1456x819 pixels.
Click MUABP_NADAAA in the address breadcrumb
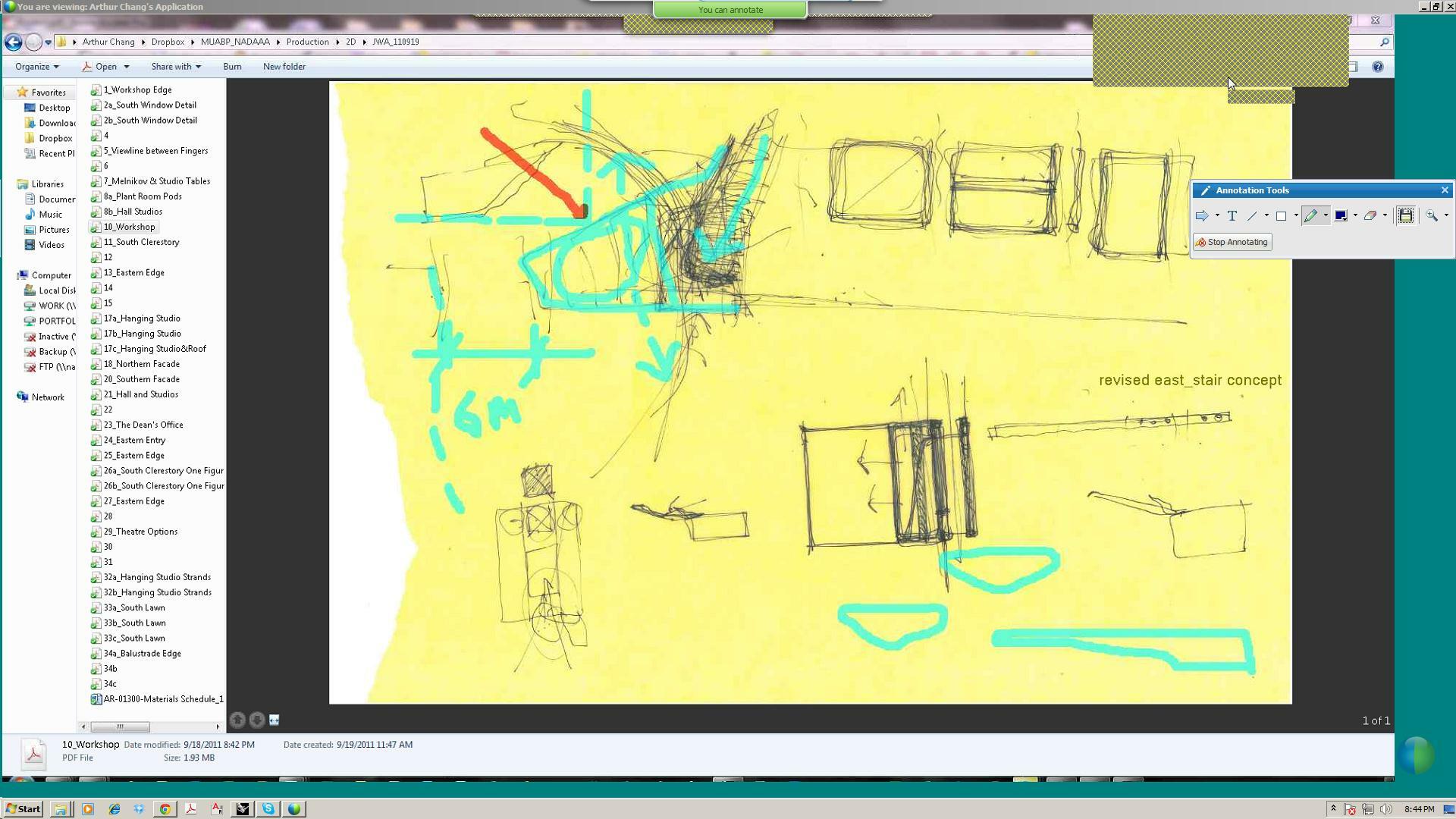point(235,42)
